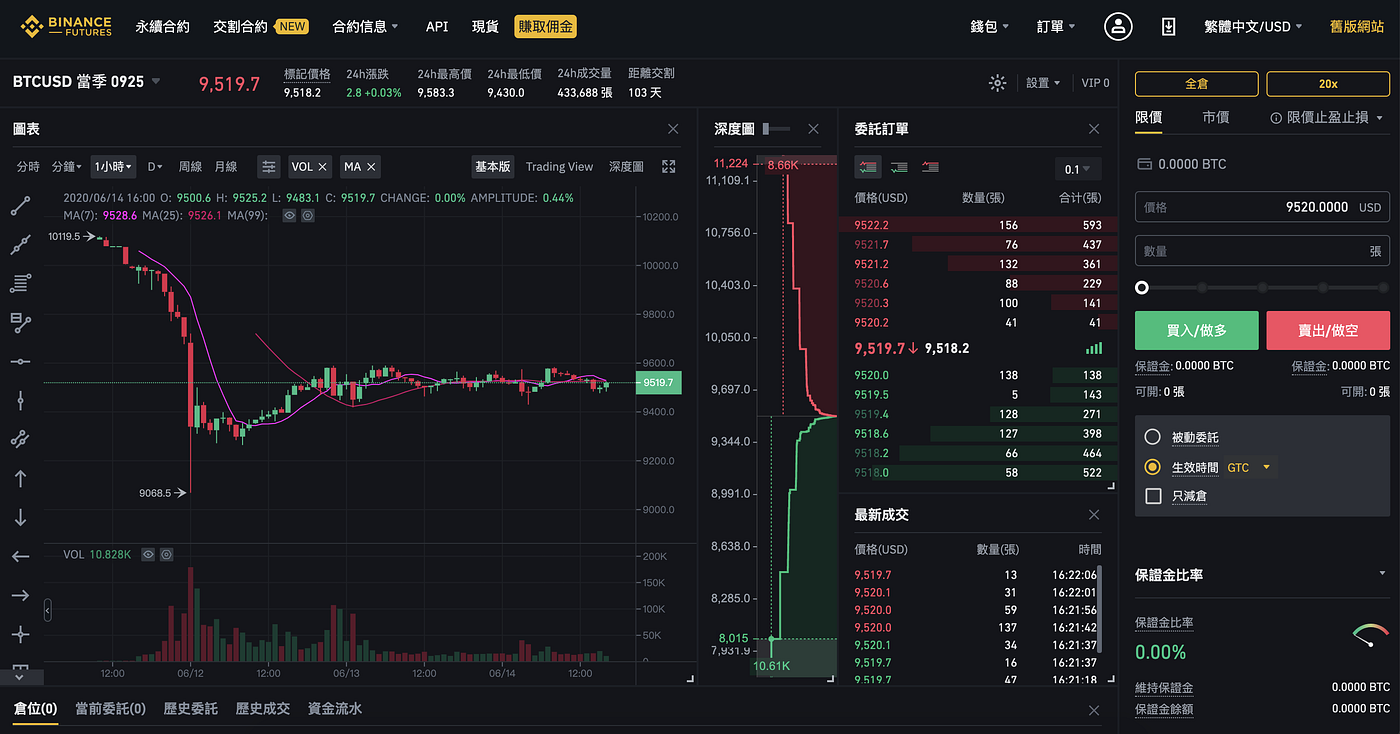
Task: Open the gear settings next to MA eye
Action: pos(308,215)
